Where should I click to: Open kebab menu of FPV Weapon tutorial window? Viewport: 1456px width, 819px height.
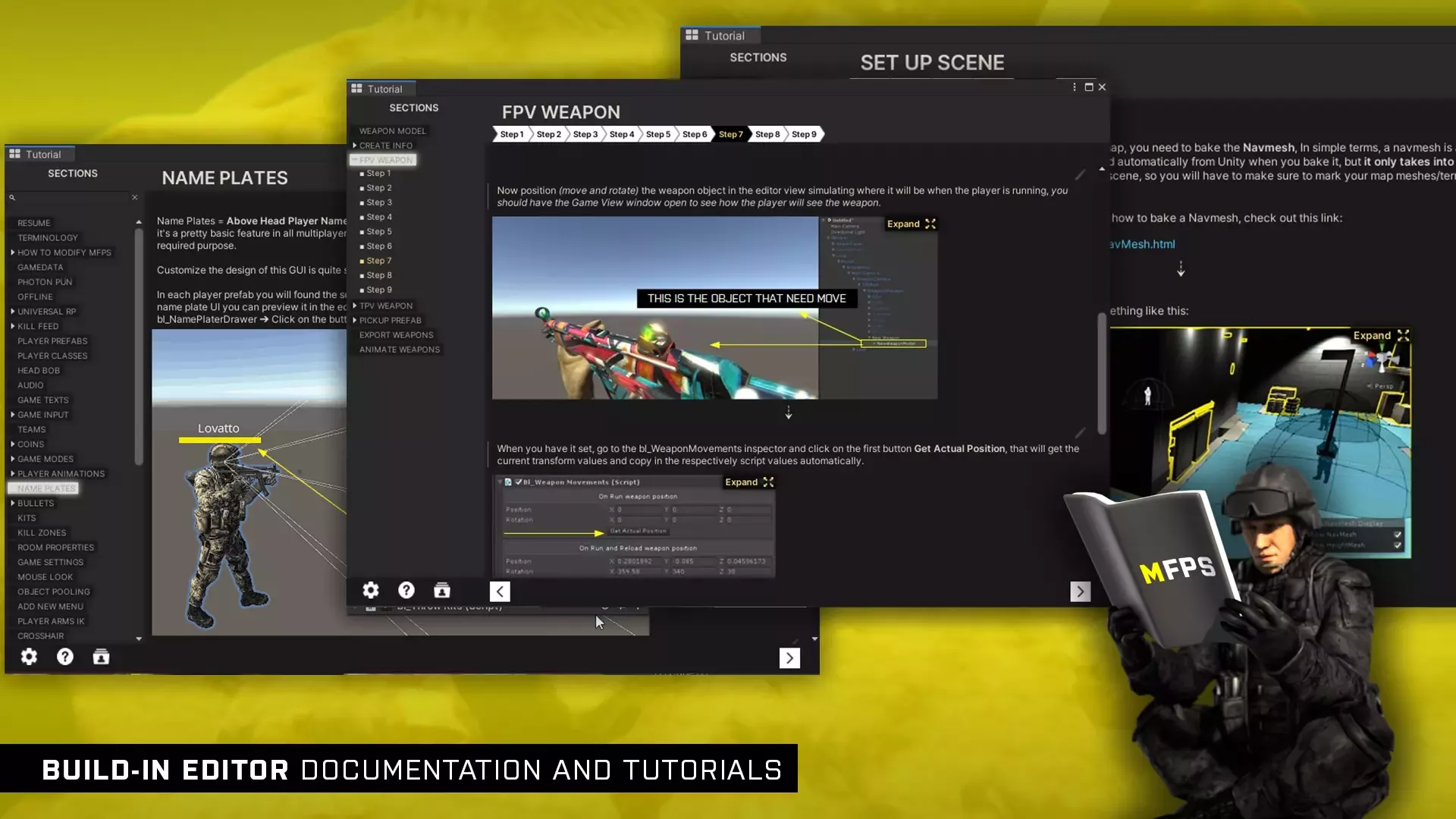(x=1075, y=87)
